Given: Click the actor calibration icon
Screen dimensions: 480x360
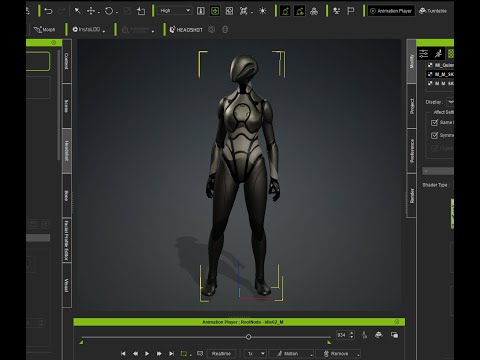Looking at the screenshot, I should pyautogui.click(x=337, y=11).
